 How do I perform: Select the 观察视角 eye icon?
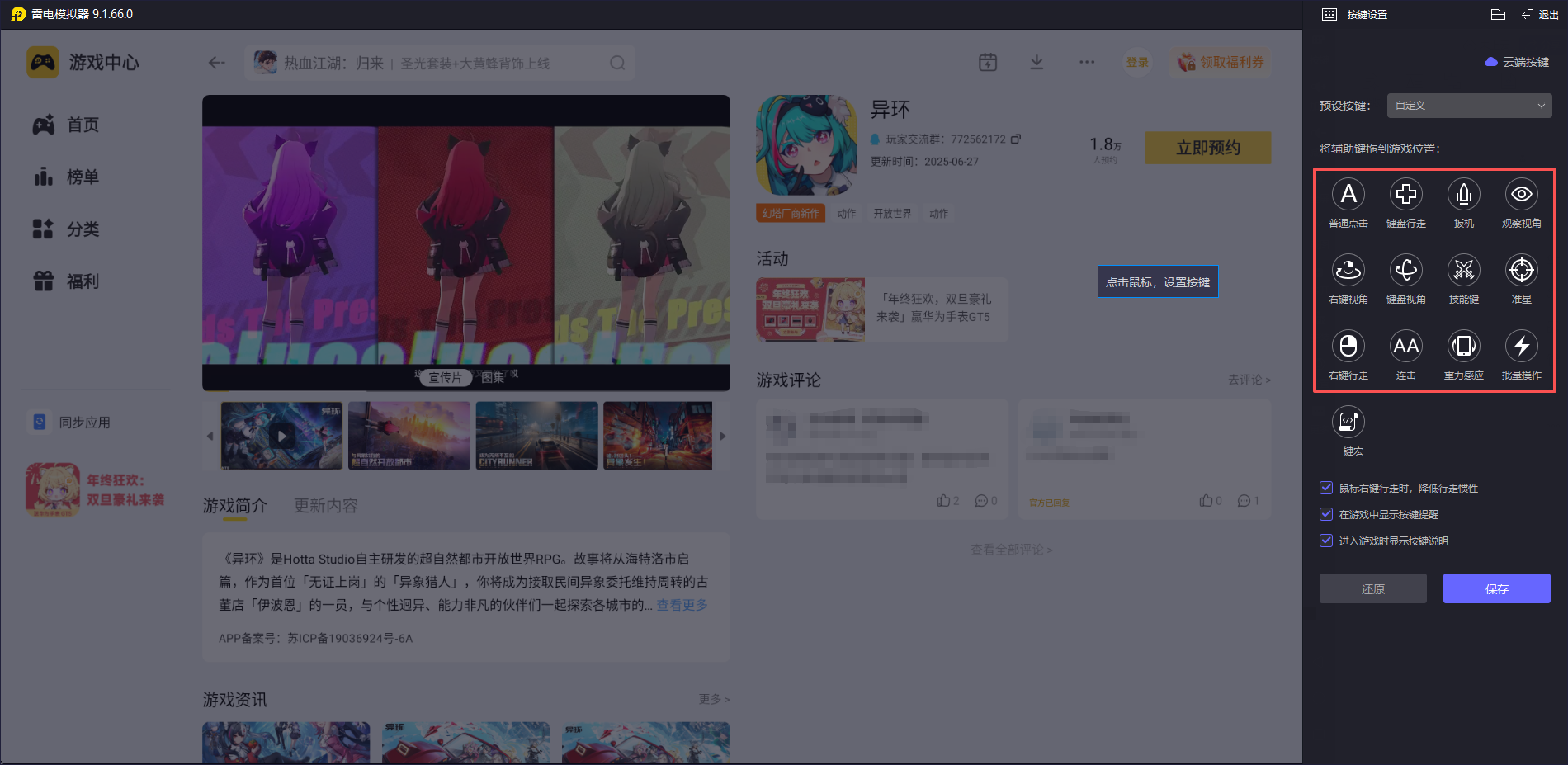click(x=1522, y=195)
